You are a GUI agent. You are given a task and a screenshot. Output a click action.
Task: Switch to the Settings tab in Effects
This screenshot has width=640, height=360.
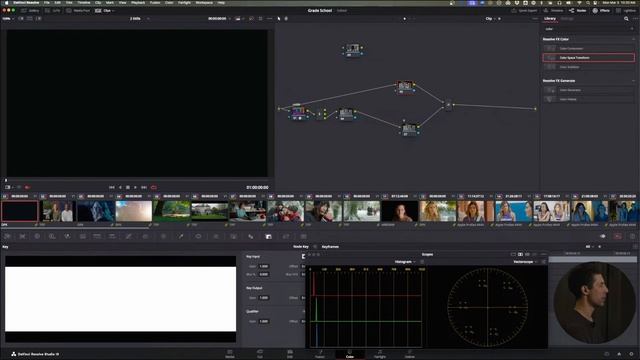pos(567,19)
